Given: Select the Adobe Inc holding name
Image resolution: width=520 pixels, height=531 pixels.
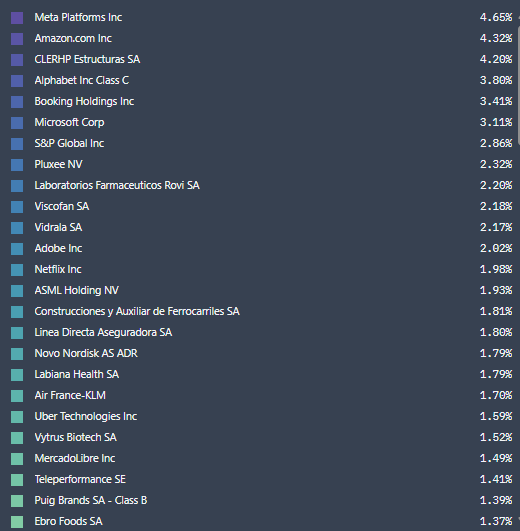Looking at the screenshot, I should pyautogui.click(x=58, y=248).
